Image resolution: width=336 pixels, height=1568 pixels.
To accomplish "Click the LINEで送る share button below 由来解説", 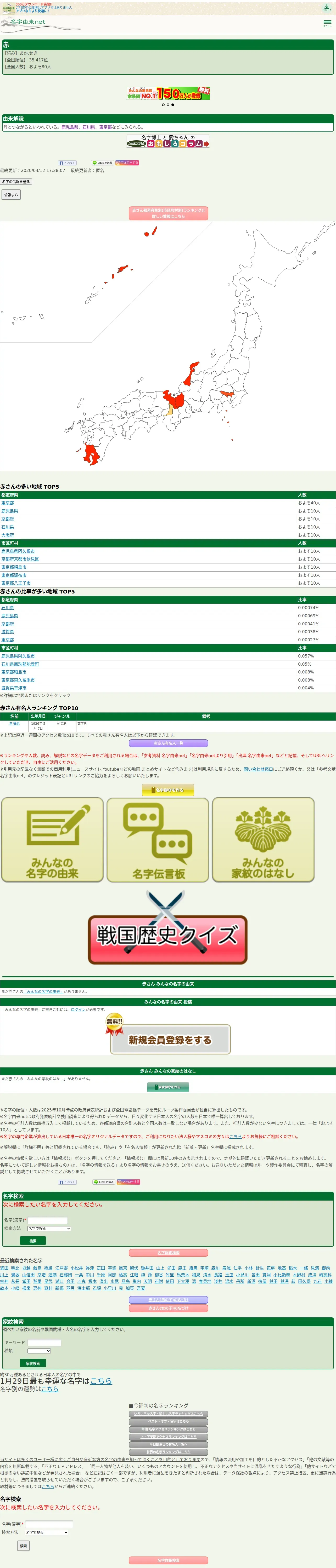I will 102,163.
